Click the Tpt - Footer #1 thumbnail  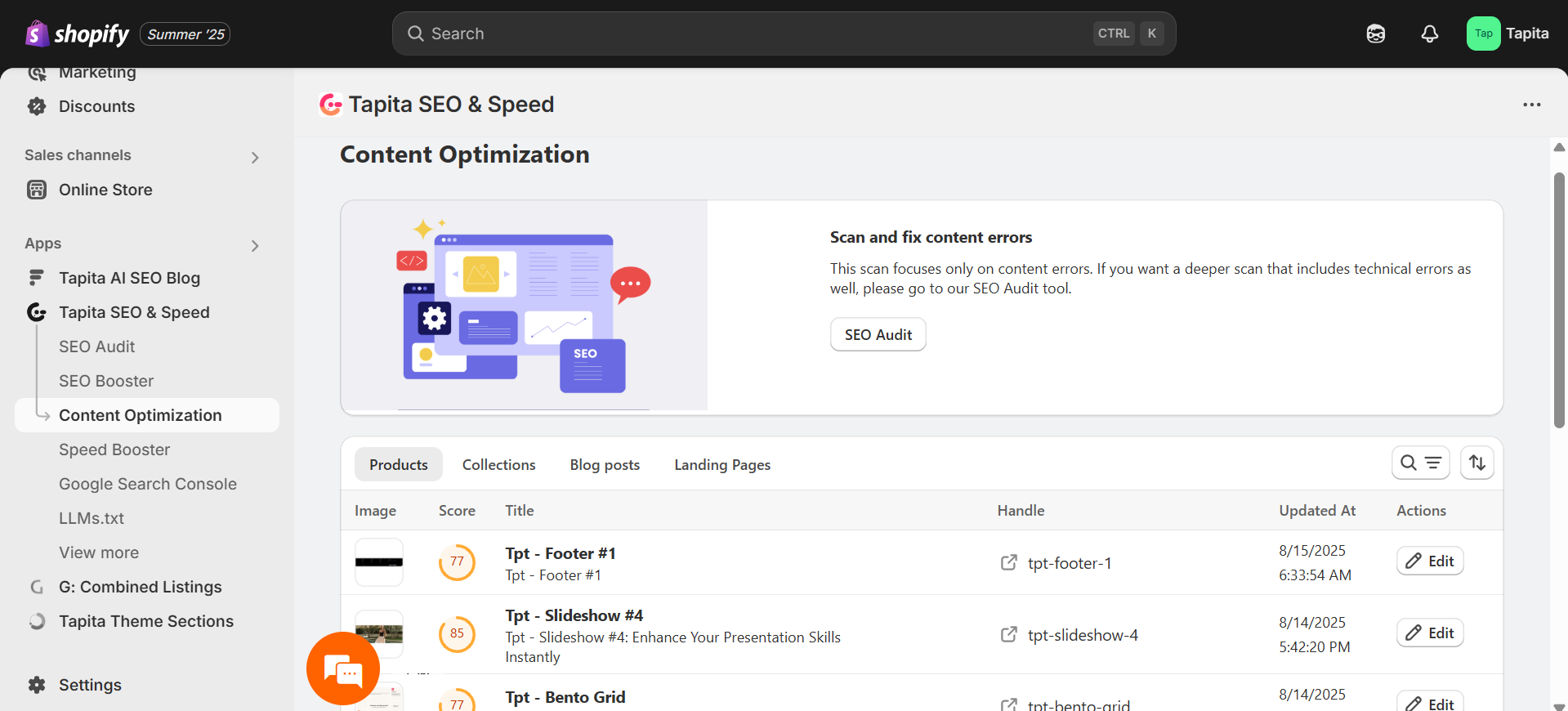point(379,562)
